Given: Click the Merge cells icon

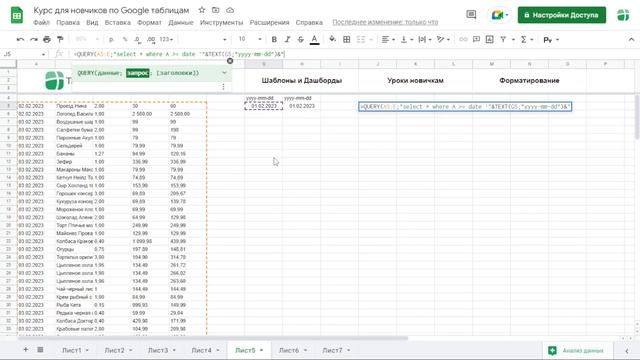Looking at the screenshot, I should pyautogui.click(x=361, y=40).
